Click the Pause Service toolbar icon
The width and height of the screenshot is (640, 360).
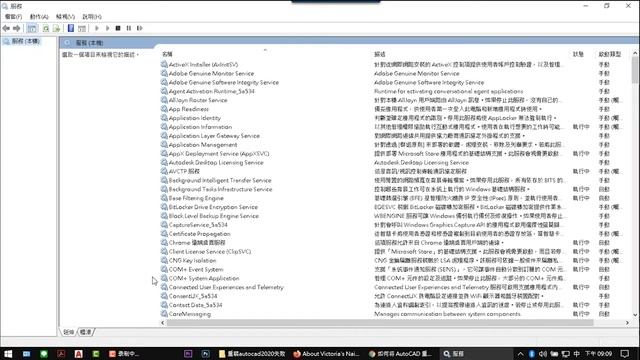[x=129, y=28]
